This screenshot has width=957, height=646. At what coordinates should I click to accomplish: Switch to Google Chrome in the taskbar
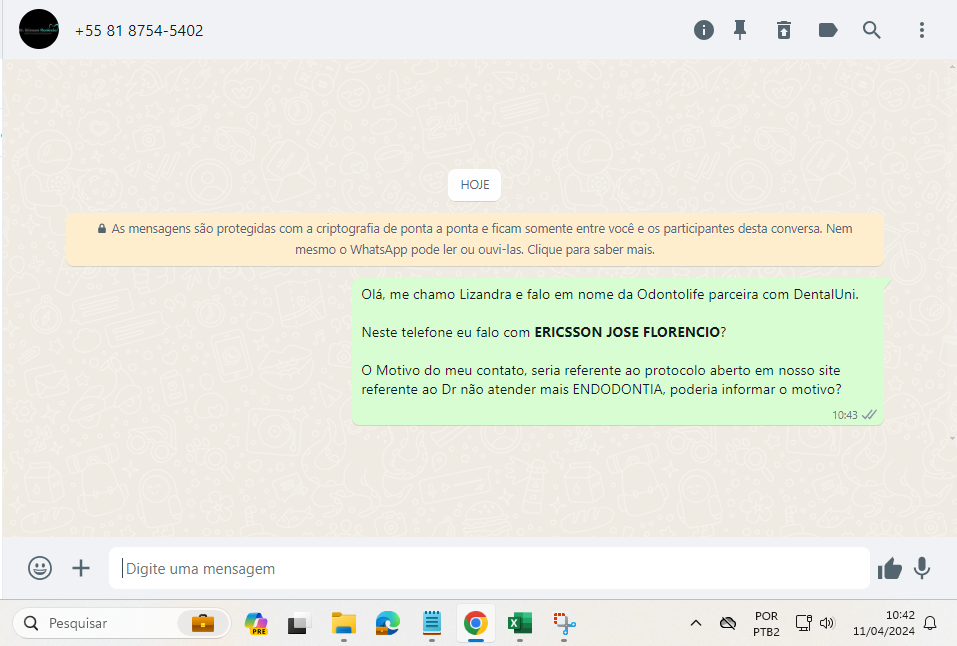point(475,623)
